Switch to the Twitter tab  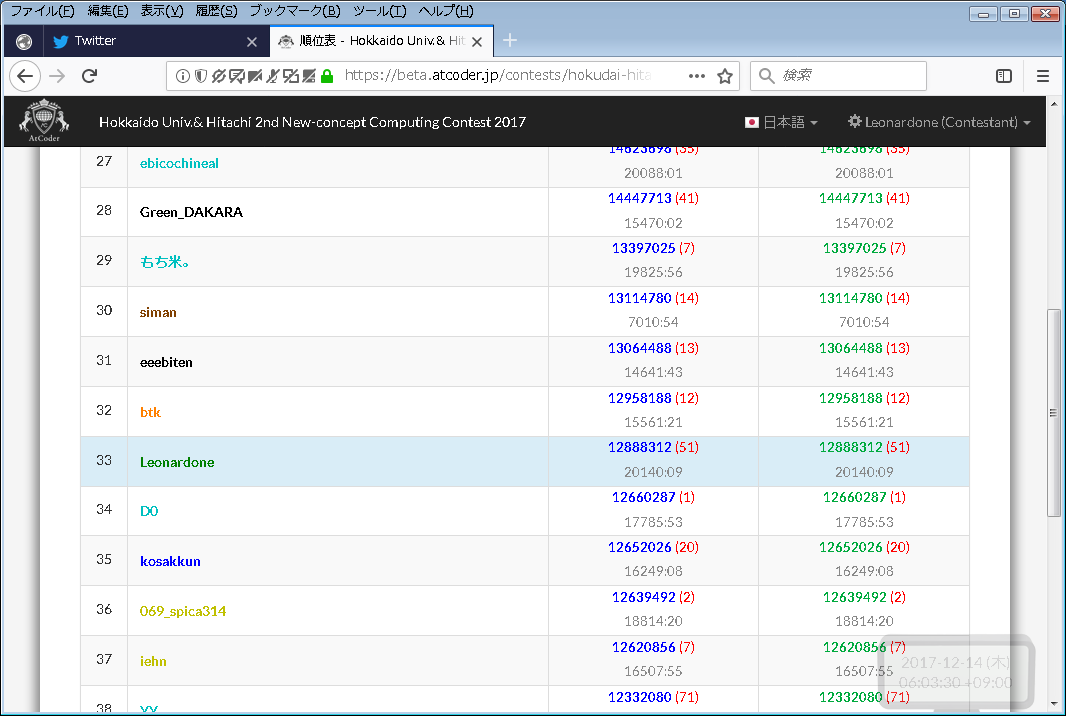pyautogui.click(x=155, y=41)
